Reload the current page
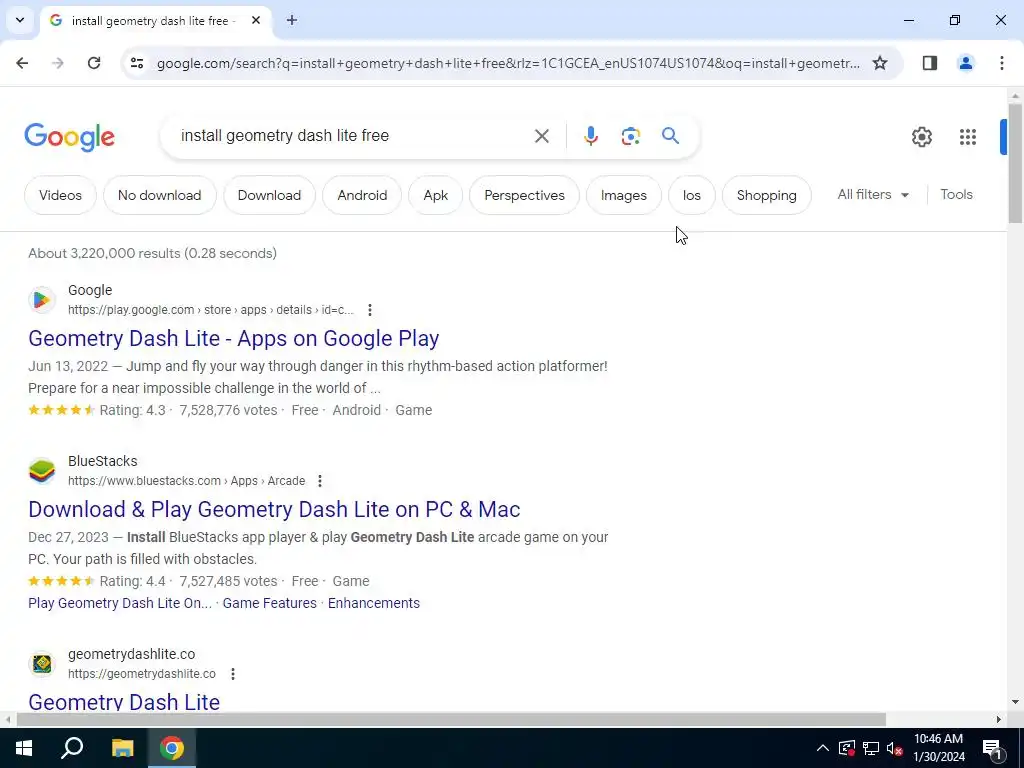Screen dimensions: 1024x768 point(94,63)
